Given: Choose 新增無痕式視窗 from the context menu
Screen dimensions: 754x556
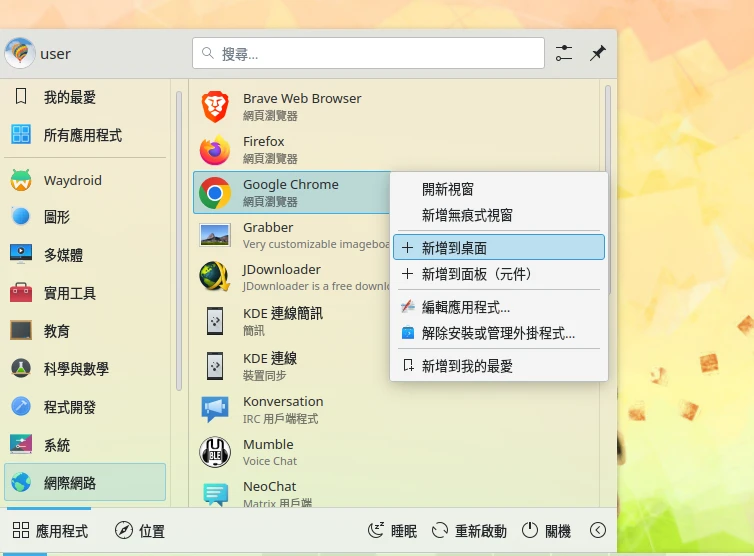Looking at the screenshot, I should point(499,215).
